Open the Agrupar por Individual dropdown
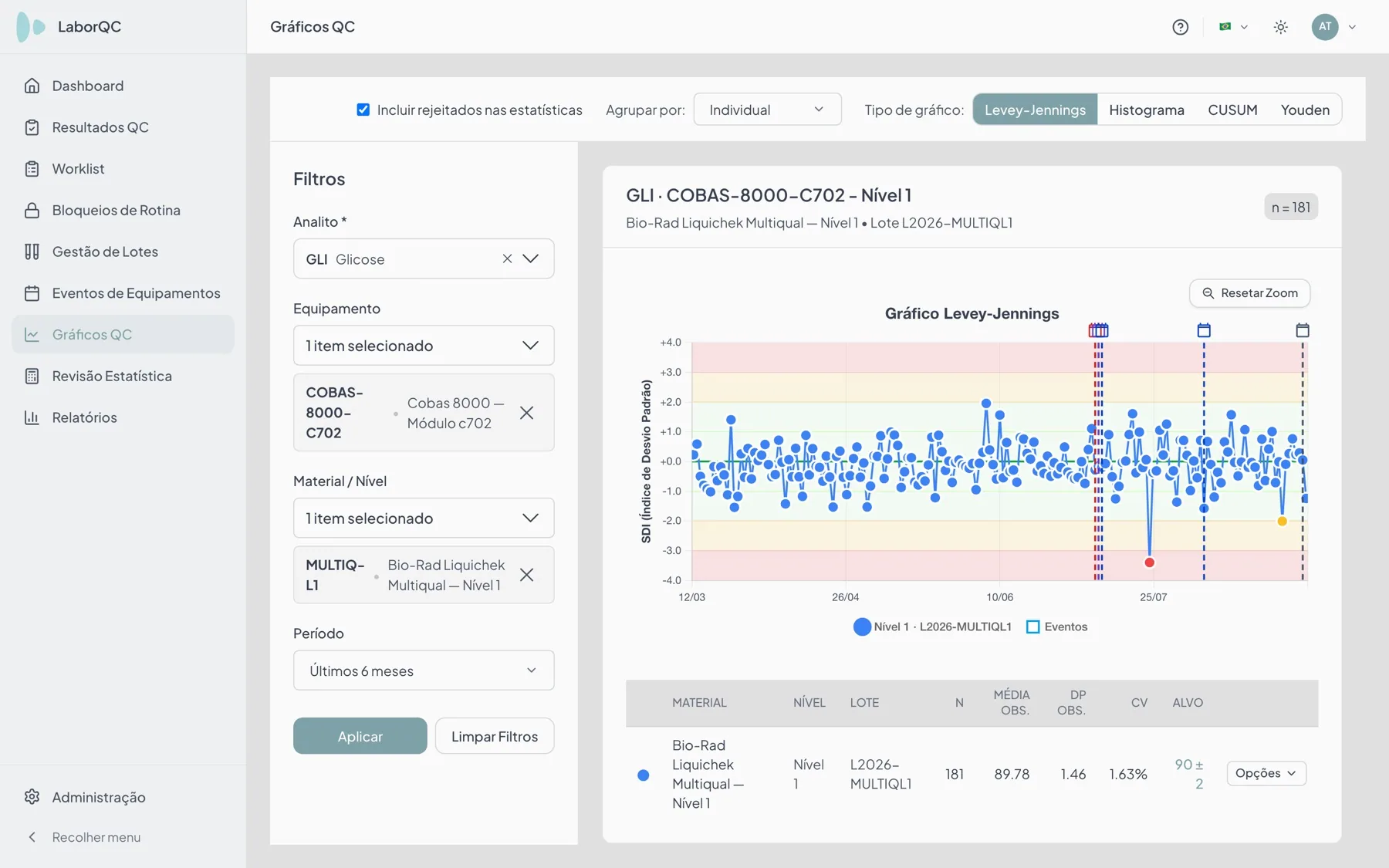The width and height of the screenshot is (1389, 868). coord(767,110)
